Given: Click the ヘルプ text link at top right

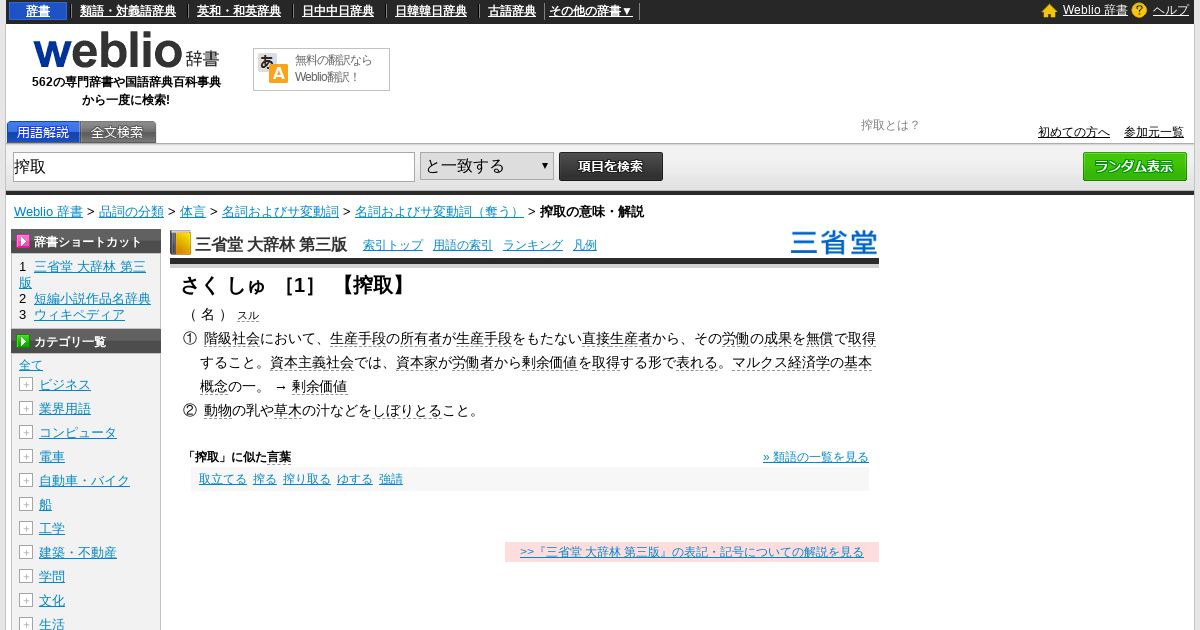Looking at the screenshot, I should click(1171, 10).
